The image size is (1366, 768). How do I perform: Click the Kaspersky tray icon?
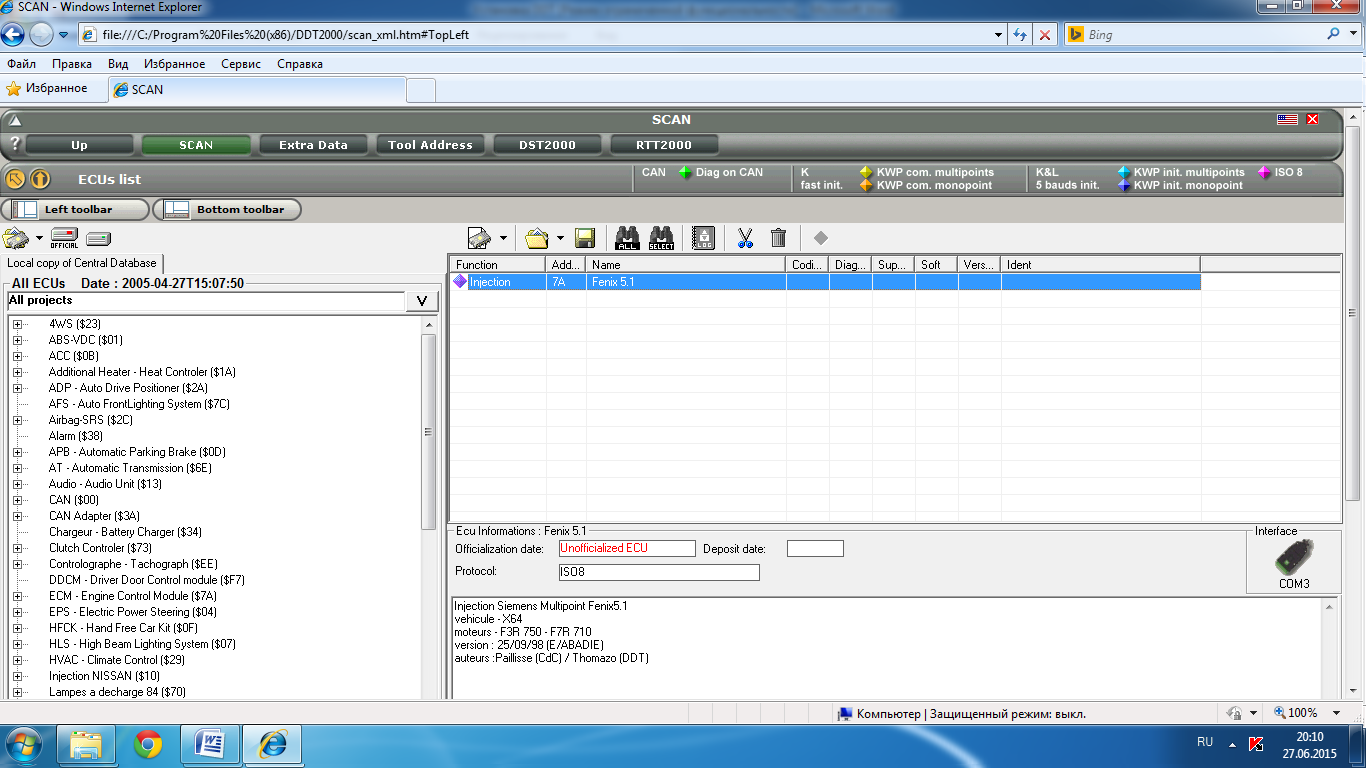[x=1257, y=743]
